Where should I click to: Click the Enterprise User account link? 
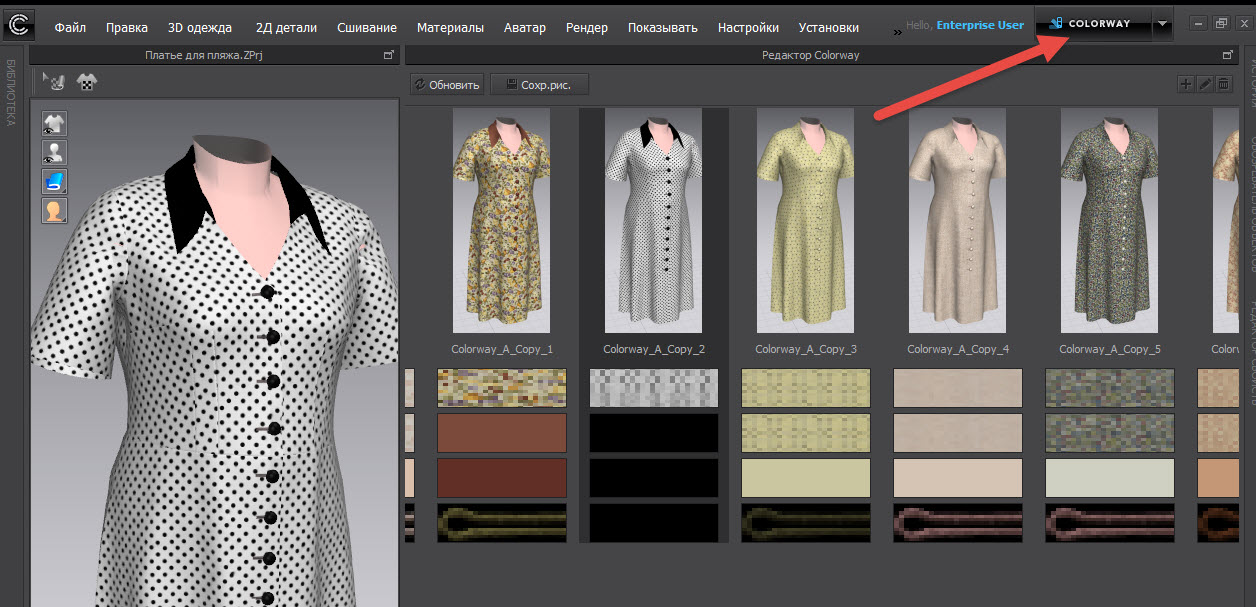coord(980,25)
